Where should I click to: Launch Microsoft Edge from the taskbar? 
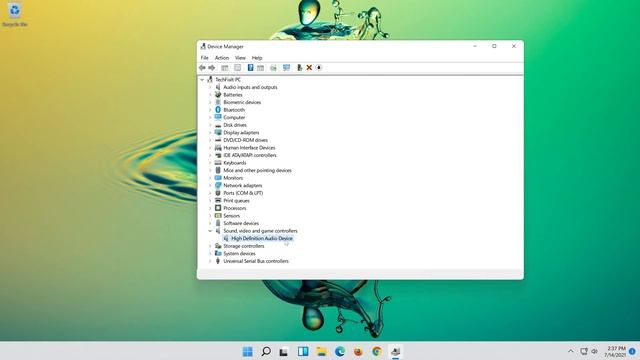(340, 351)
